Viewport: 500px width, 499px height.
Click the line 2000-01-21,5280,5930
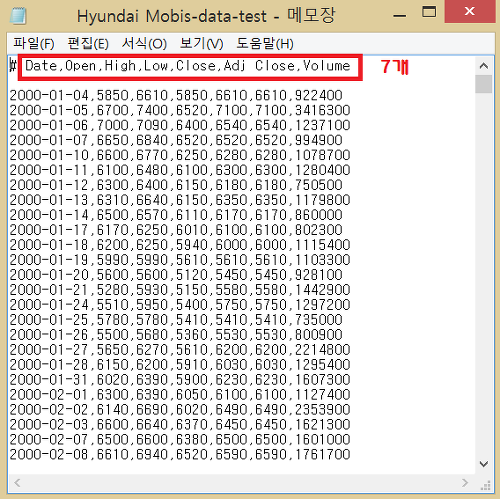pos(180,290)
